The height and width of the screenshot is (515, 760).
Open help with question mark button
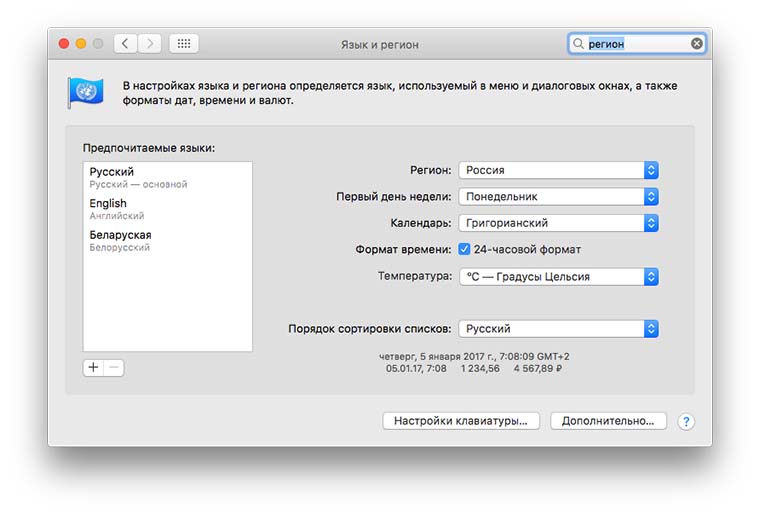tap(686, 422)
